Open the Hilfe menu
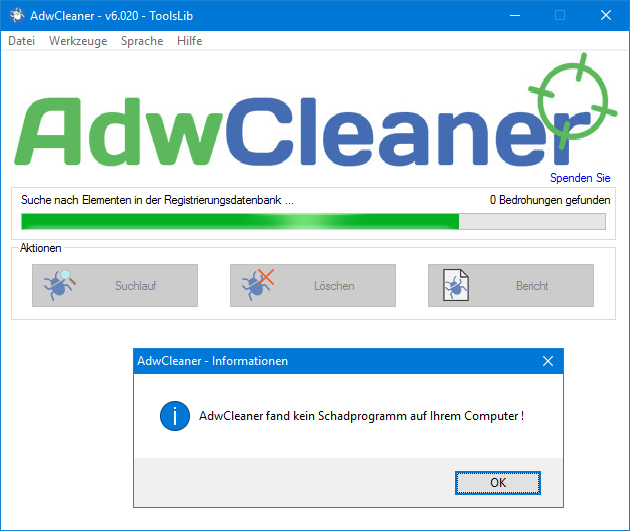This screenshot has height=531, width=630. coord(189,41)
